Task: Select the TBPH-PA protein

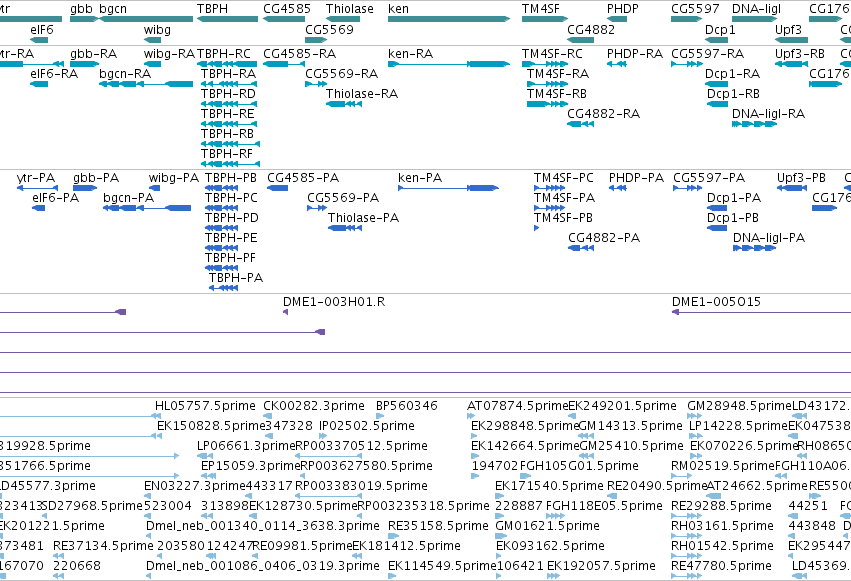Action: tap(224, 288)
